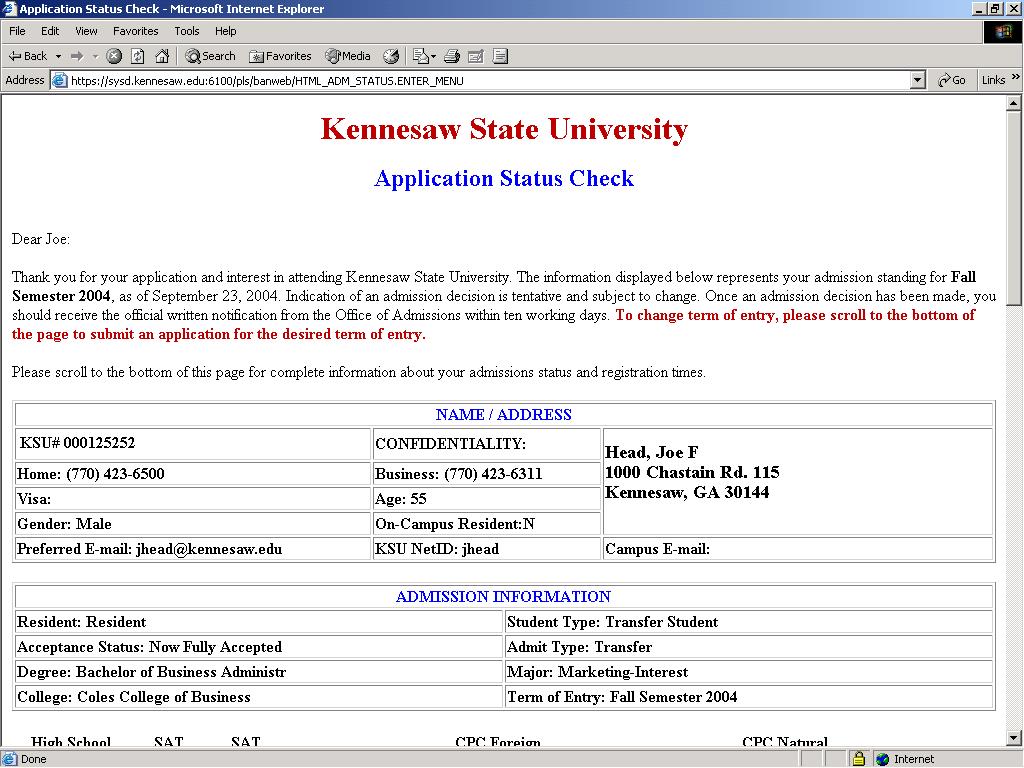The height and width of the screenshot is (768, 1024).
Task: Open the View menu
Action: 86,31
